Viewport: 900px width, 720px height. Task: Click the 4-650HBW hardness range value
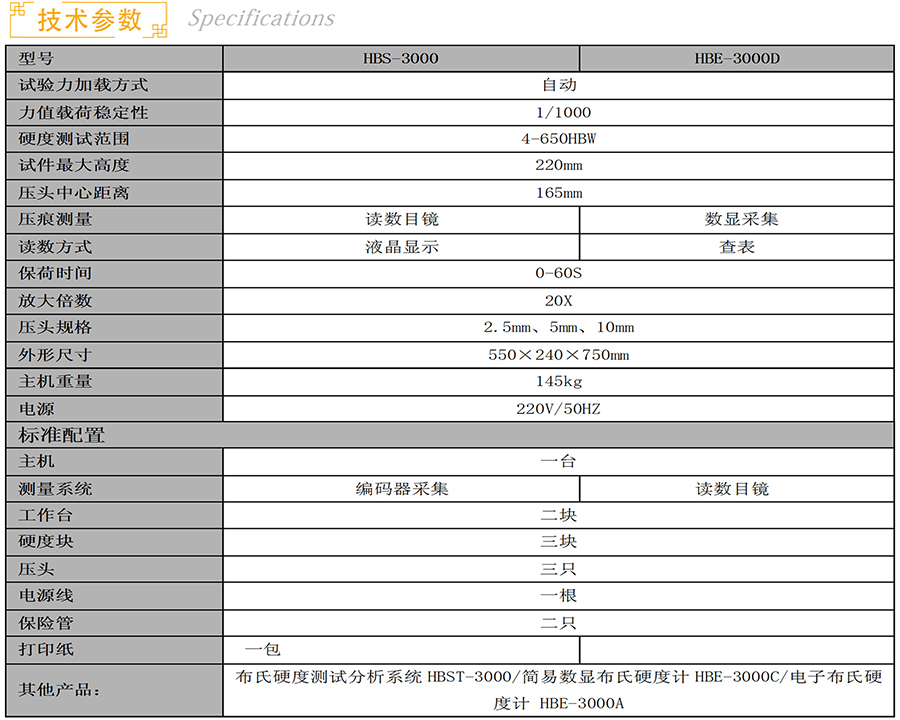click(x=558, y=139)
